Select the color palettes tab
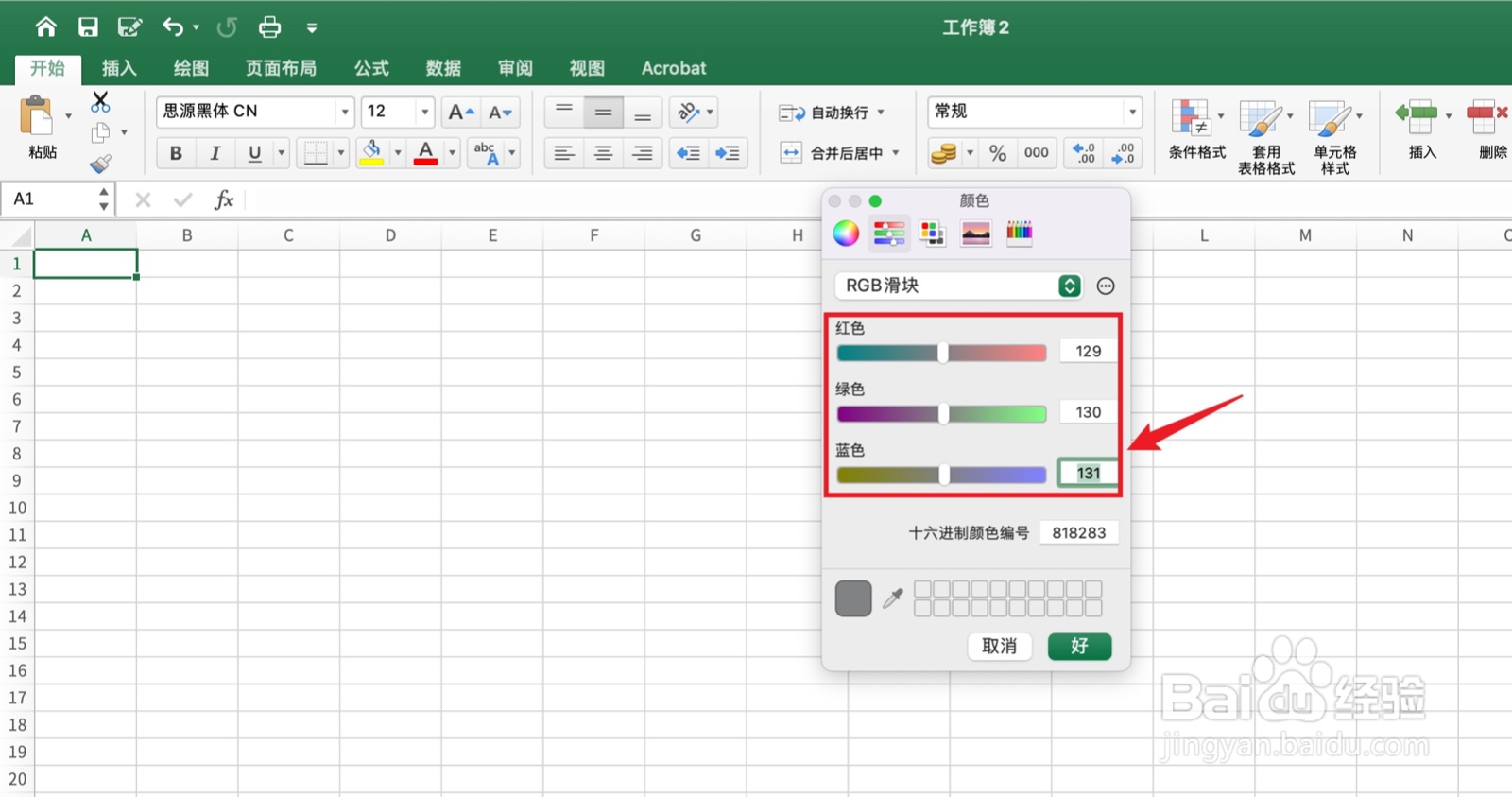1512x797 pixels. (x=932, y=233)
